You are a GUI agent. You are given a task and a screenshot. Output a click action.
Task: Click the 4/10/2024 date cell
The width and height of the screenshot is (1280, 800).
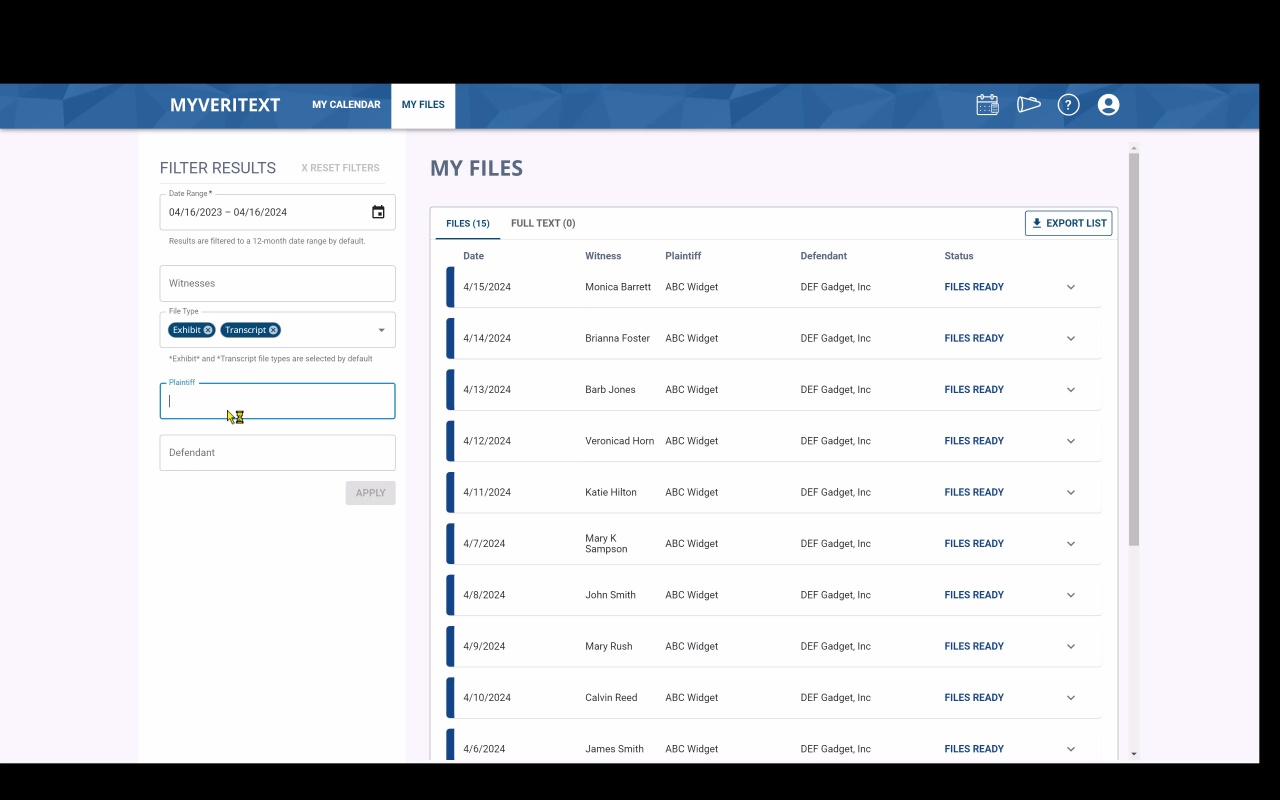(x=487, y=698)
